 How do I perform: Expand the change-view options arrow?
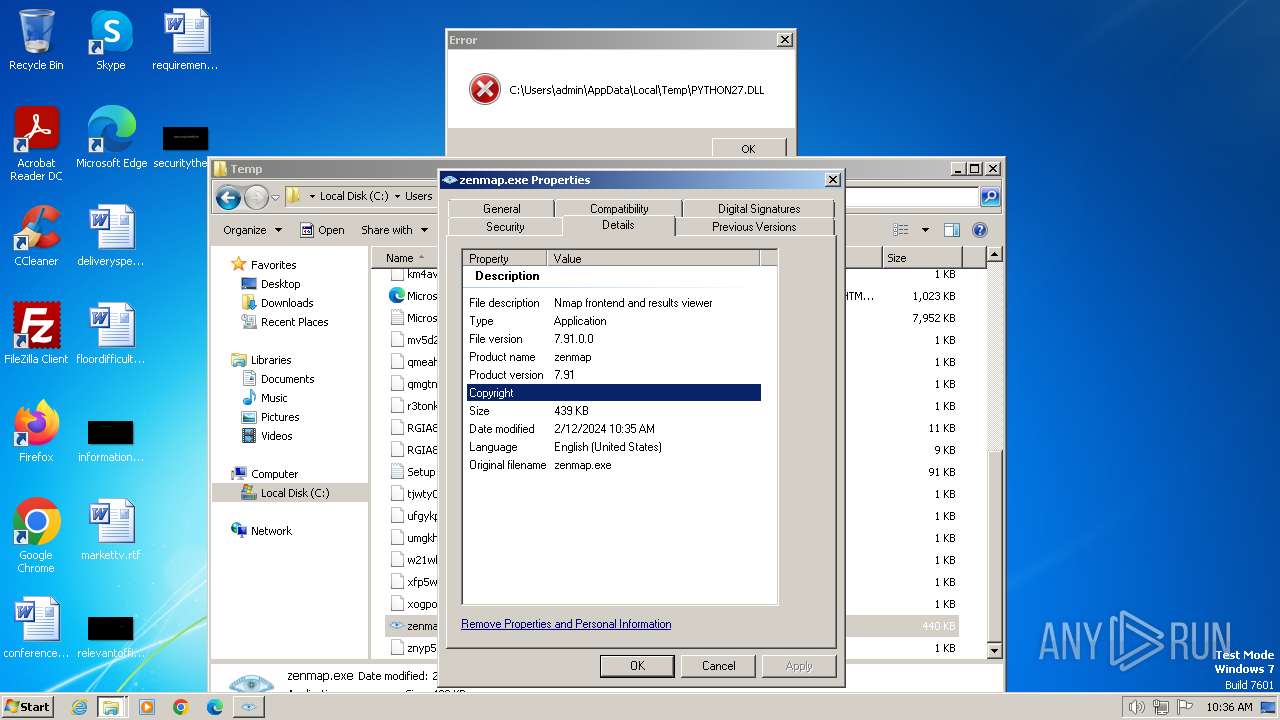click(x=925, y=230)
